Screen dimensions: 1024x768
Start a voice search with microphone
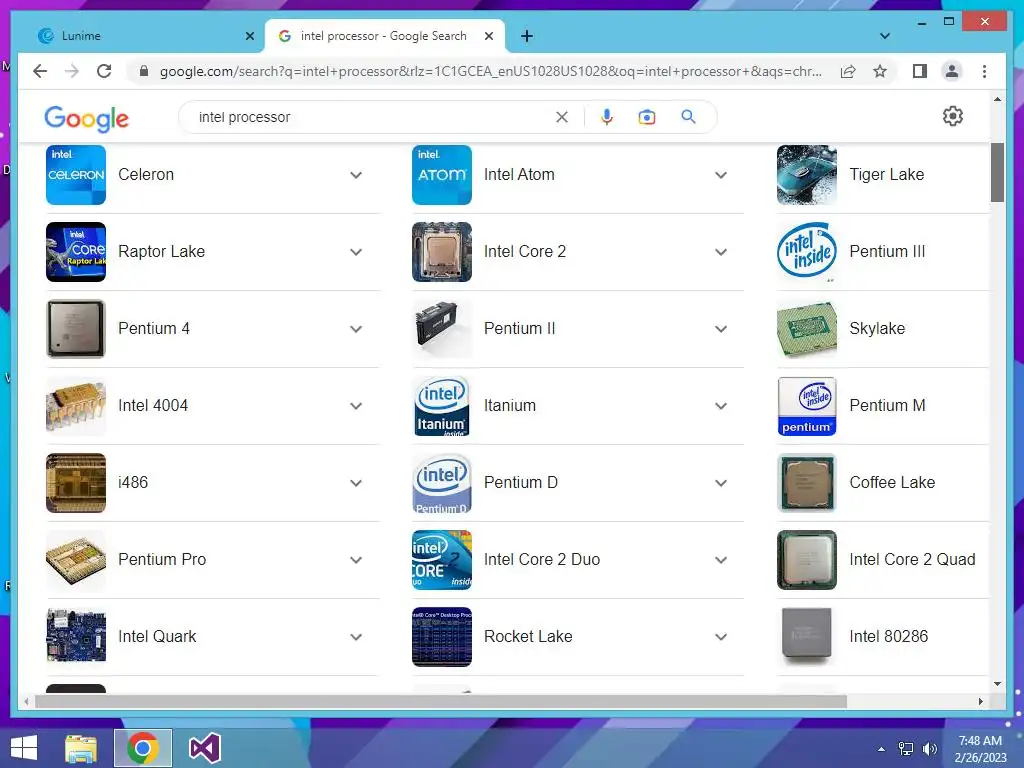607,117
